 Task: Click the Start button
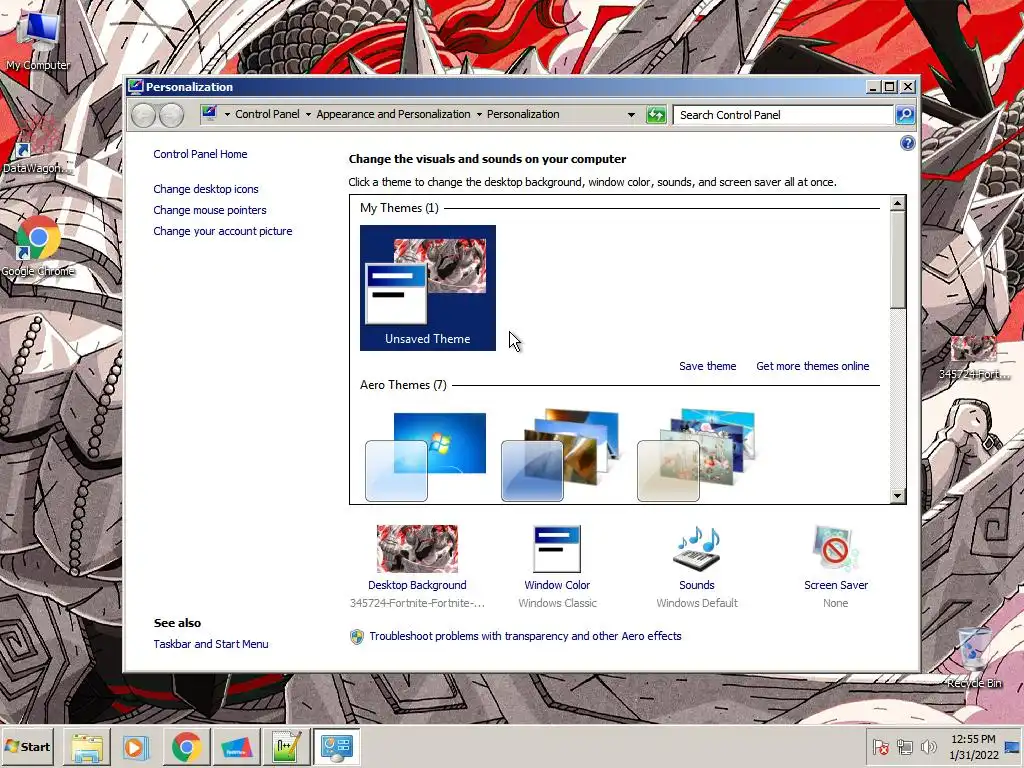tap(27, 746)
